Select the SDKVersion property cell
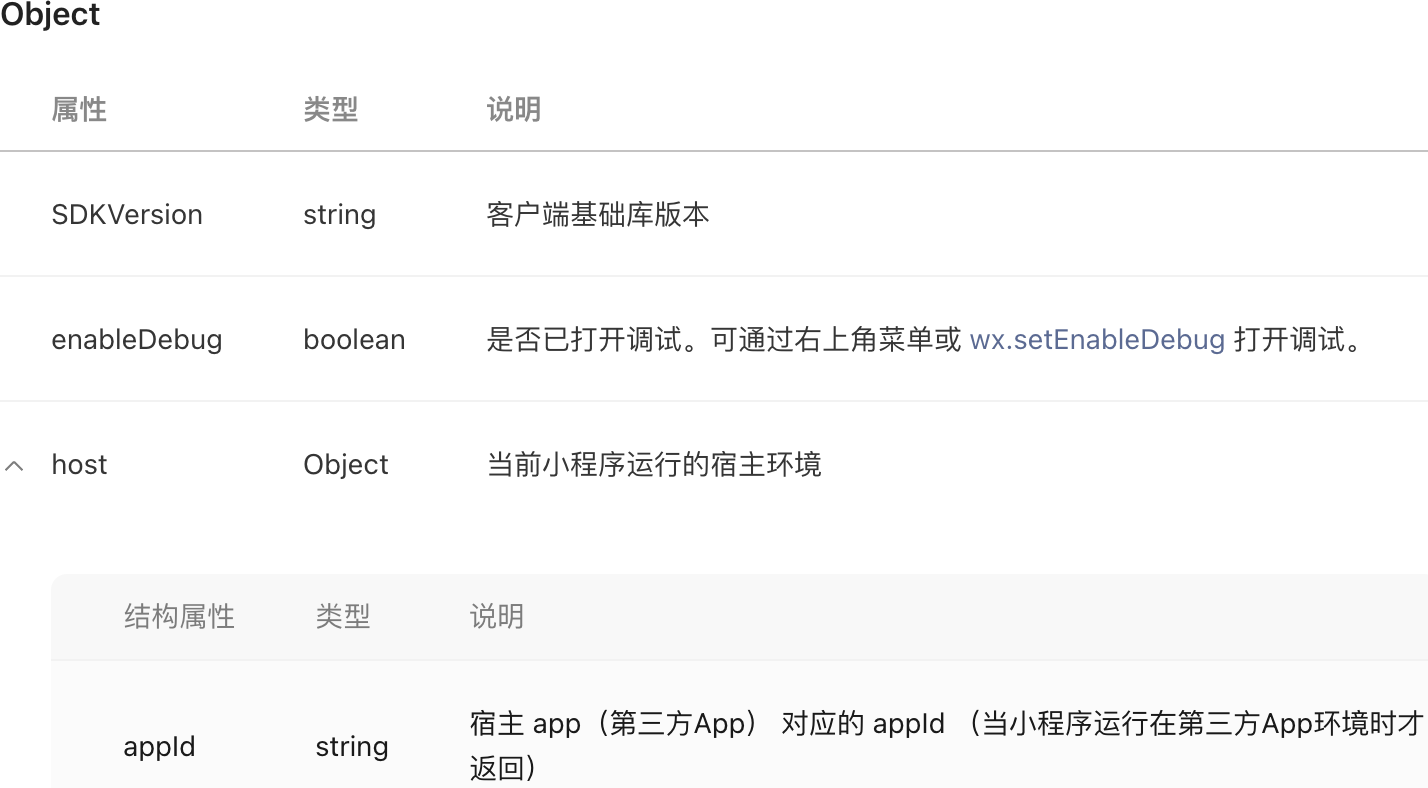1428x788 pixels. click(x=127, y=214)
